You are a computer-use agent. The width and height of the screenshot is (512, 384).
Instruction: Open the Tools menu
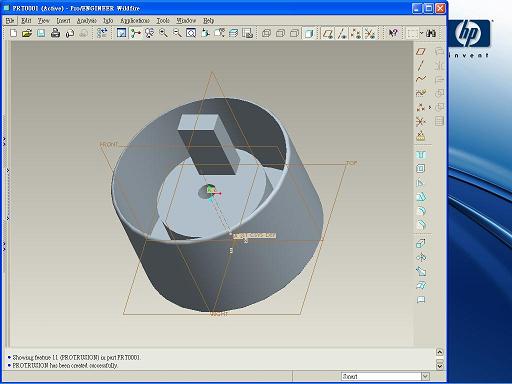(163, 21)
